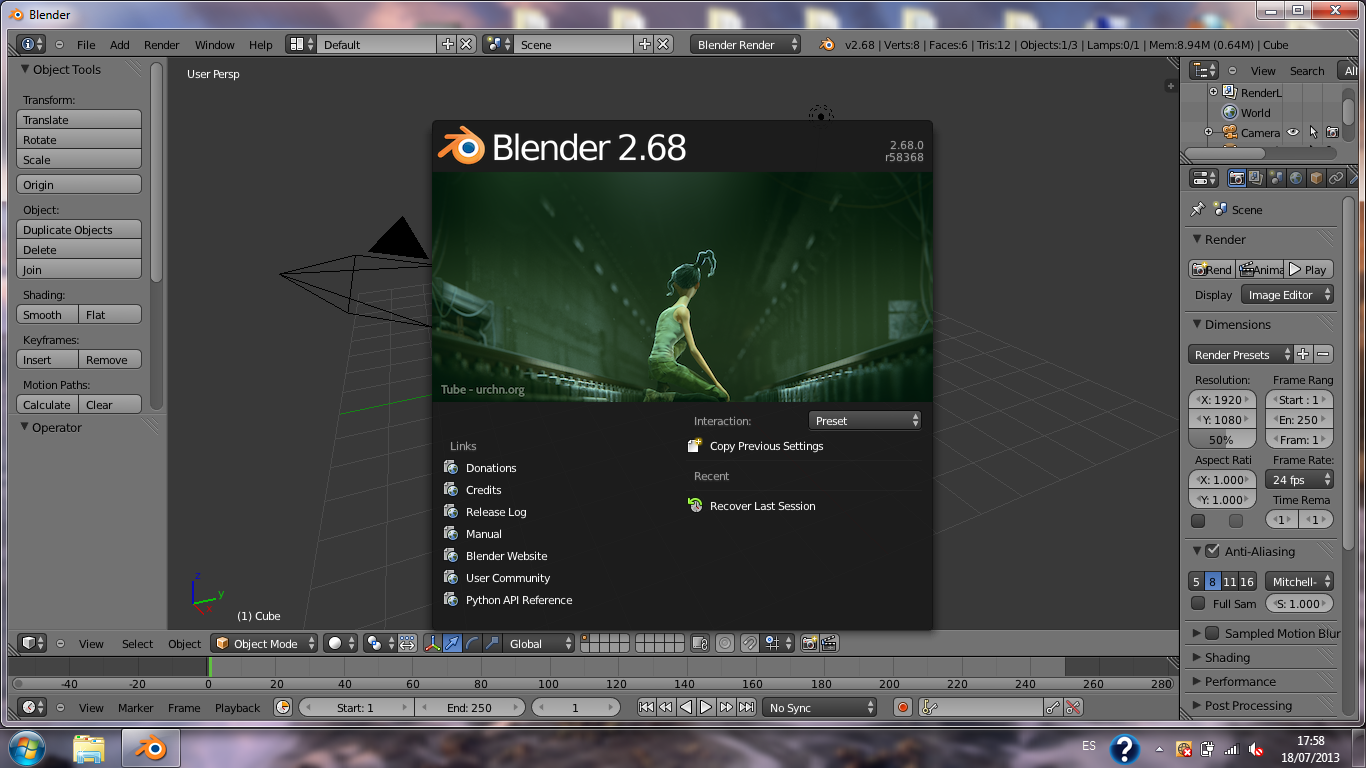Image resolution: width=1366 pixels, height=768 pixels.
Task: Open the Object Constraints chain tab
Action: coord(1336,178)
